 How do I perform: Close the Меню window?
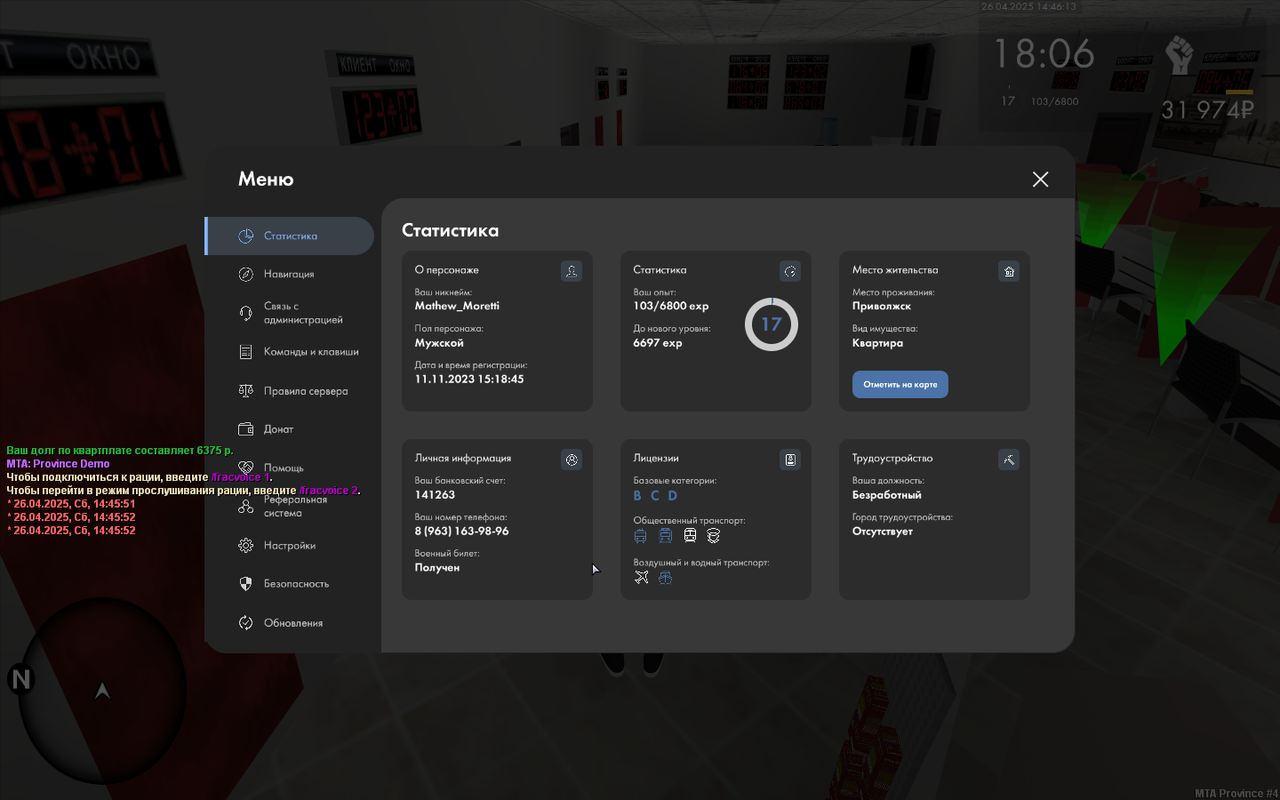tap(1041, 179)
